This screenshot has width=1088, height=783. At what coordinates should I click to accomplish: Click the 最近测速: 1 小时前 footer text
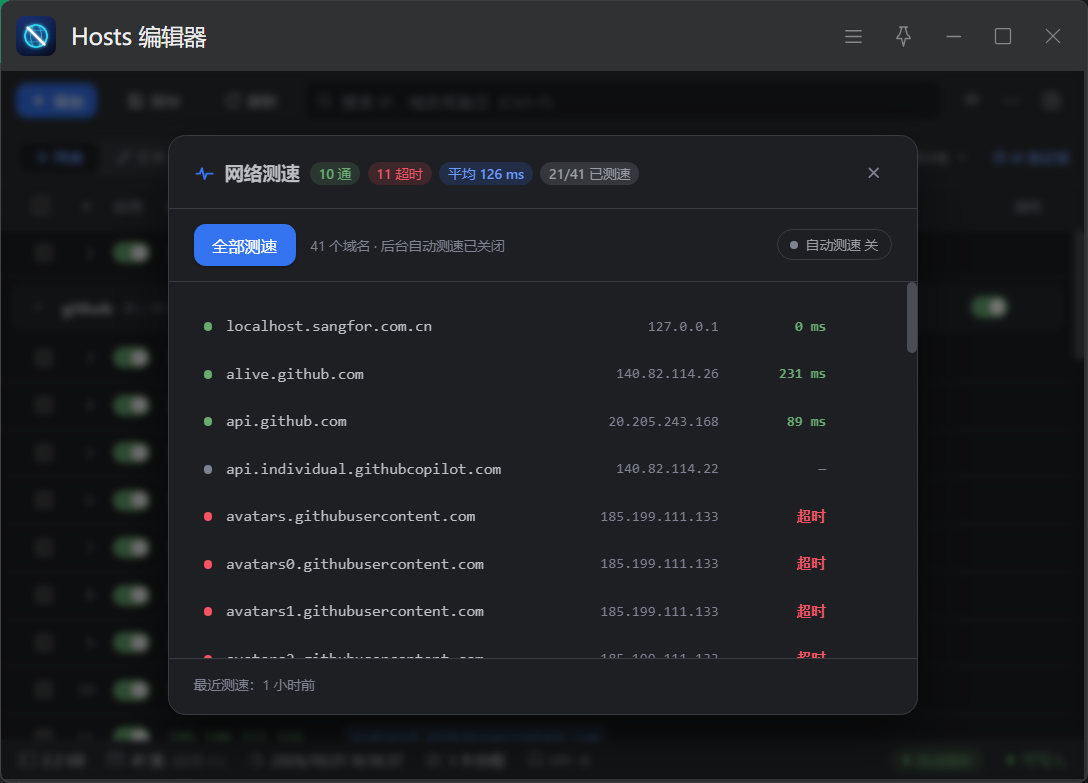click(x=254, y=686)
